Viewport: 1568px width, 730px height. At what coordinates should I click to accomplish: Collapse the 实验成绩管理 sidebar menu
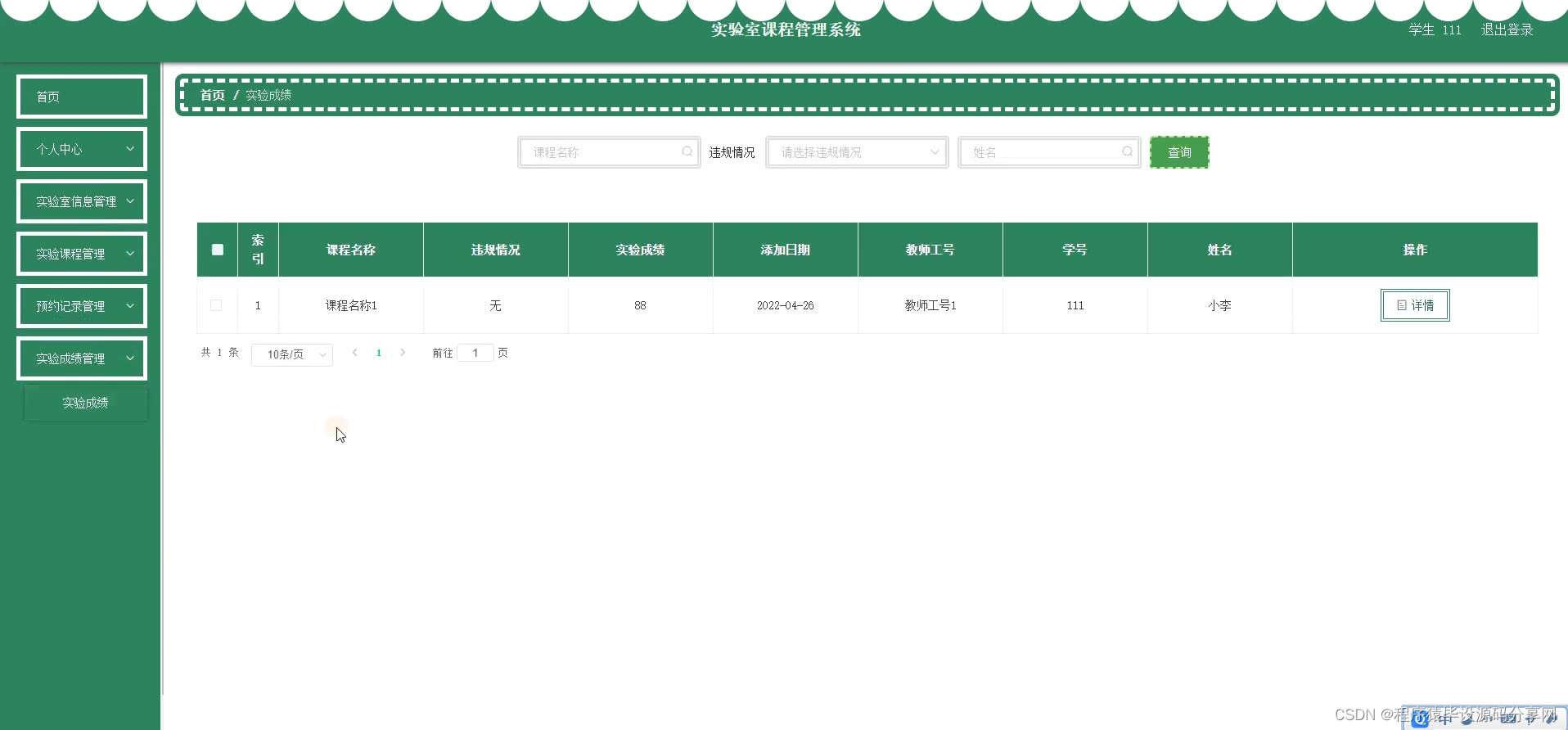pos(82,358)
